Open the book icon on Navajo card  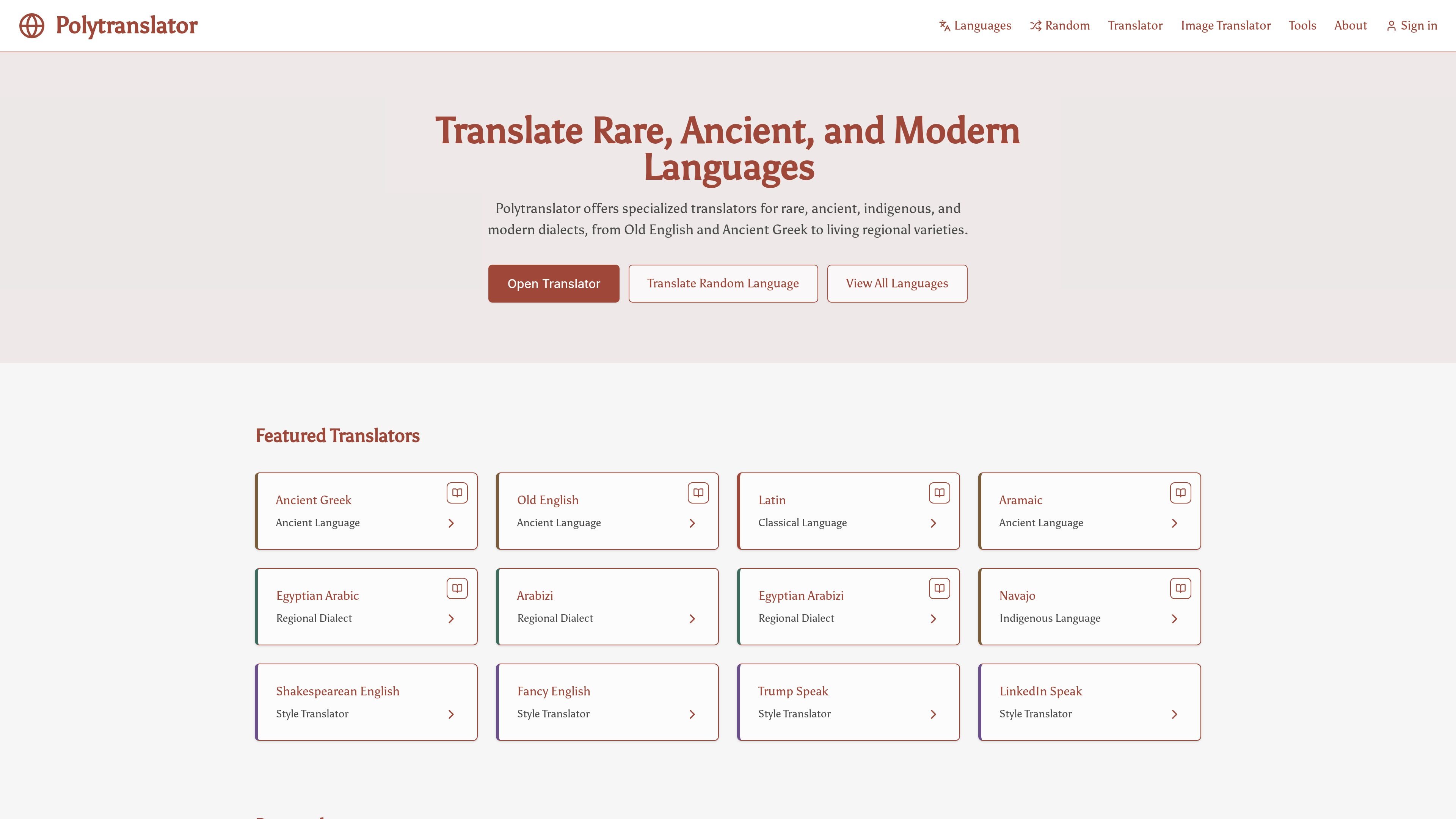coord(1181,588)
